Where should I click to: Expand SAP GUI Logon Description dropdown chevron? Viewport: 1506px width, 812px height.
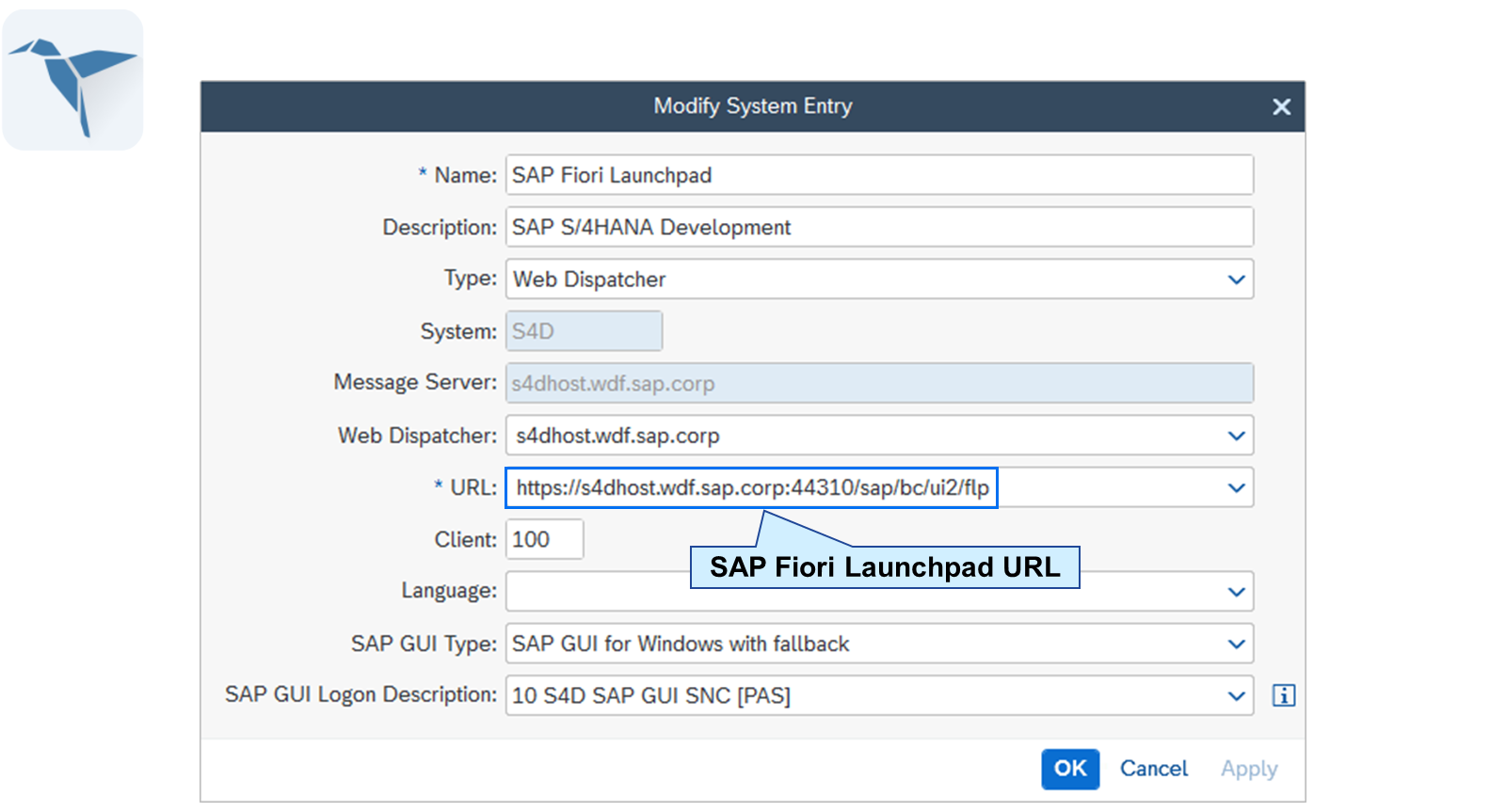pos(1236,695)
